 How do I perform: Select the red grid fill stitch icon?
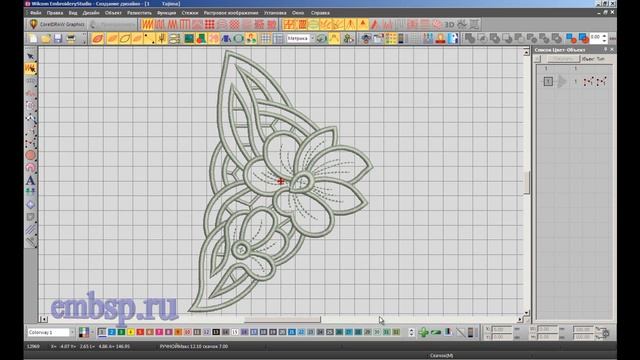coord(210,24)
